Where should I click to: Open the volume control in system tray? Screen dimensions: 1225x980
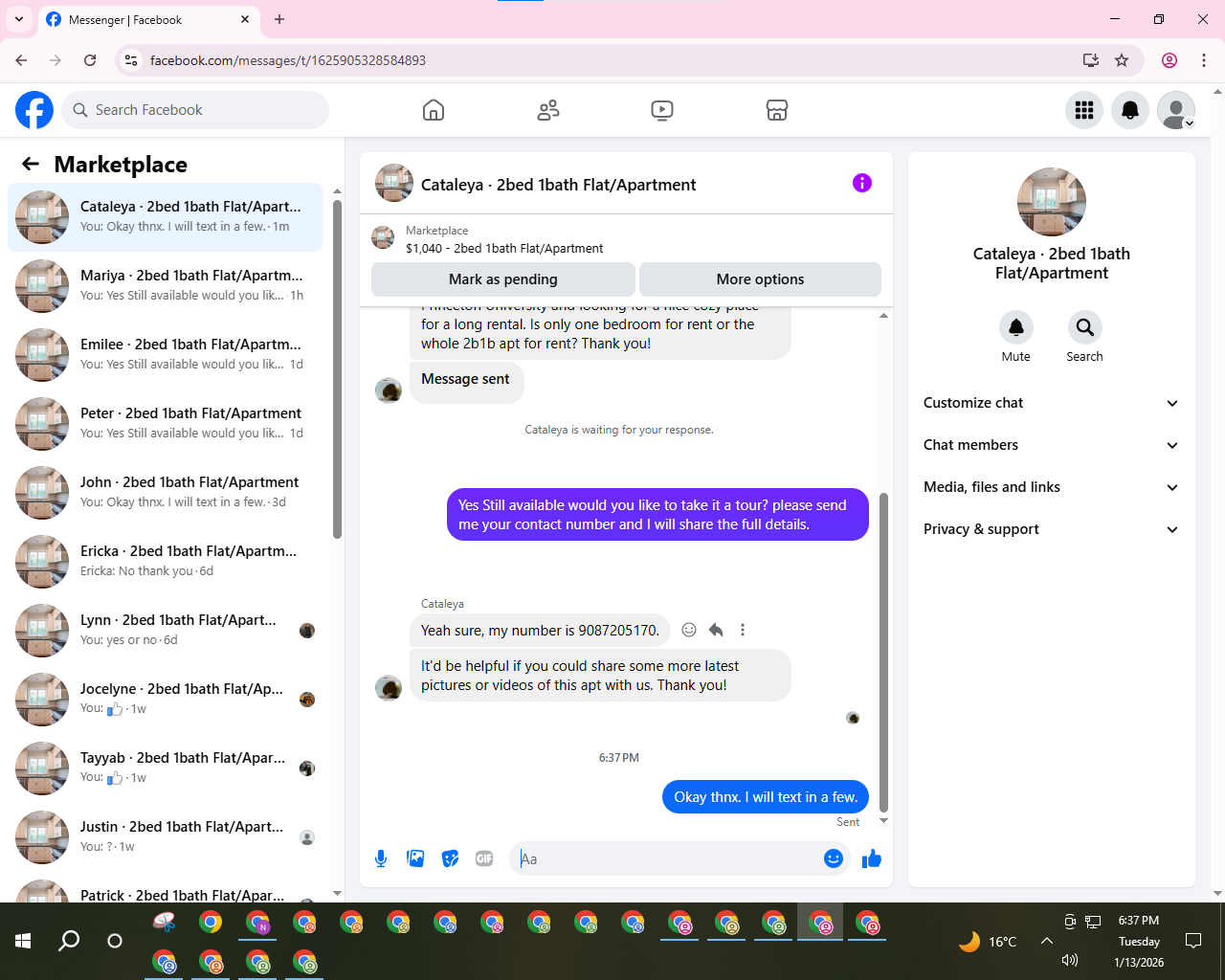pyautogui.click(x=1070, y=960)
